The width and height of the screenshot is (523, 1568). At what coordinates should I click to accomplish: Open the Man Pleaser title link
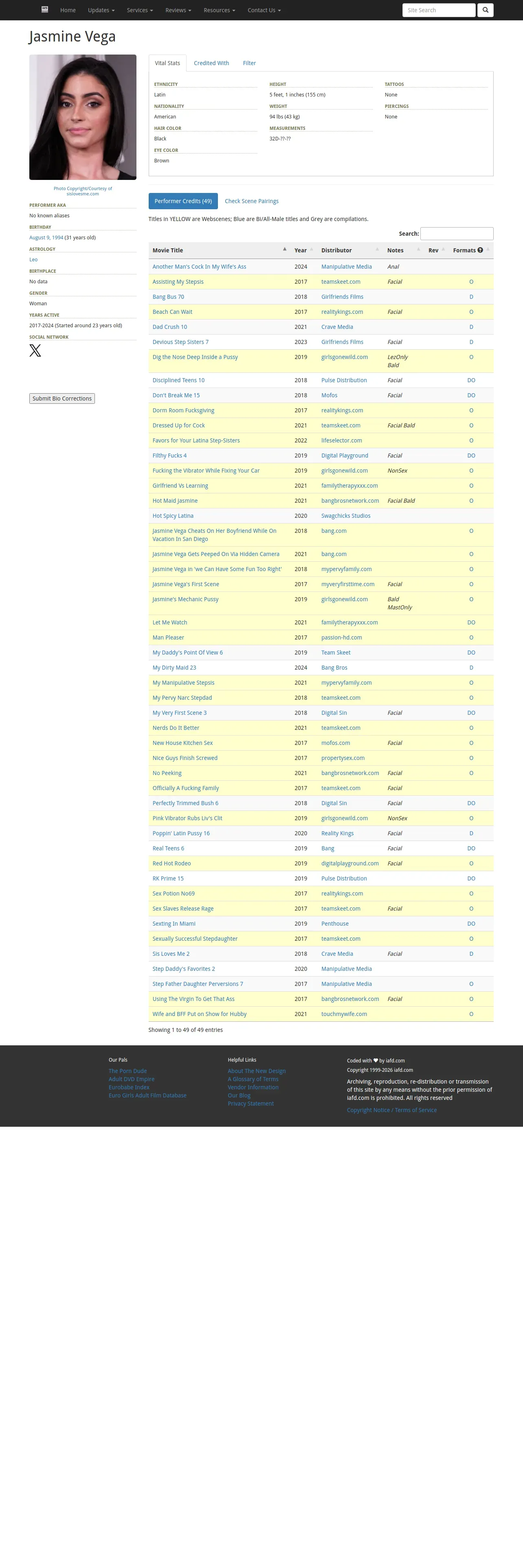(x=168, y=637)
